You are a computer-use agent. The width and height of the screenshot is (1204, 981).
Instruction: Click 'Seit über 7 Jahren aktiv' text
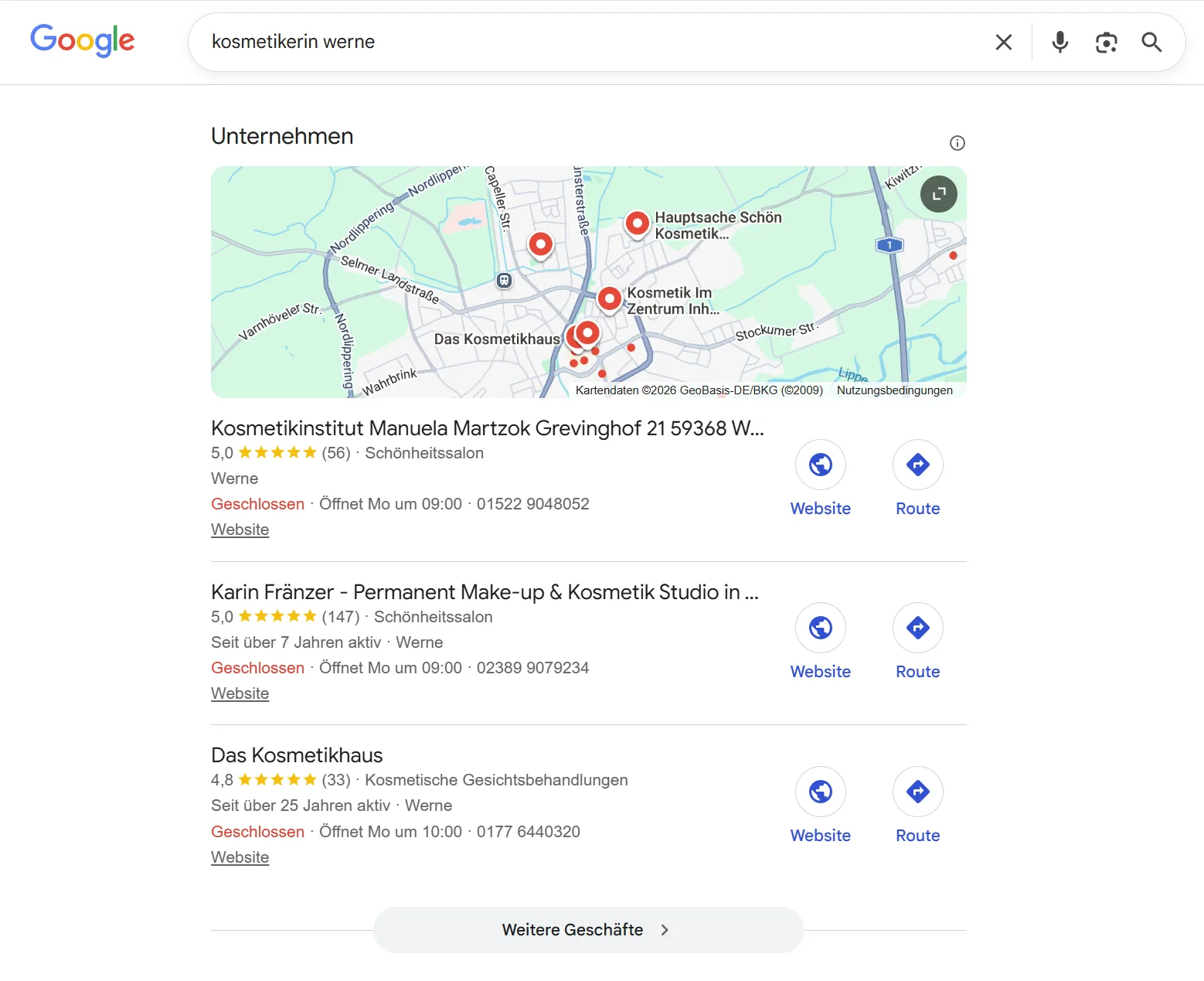[296, 642]
